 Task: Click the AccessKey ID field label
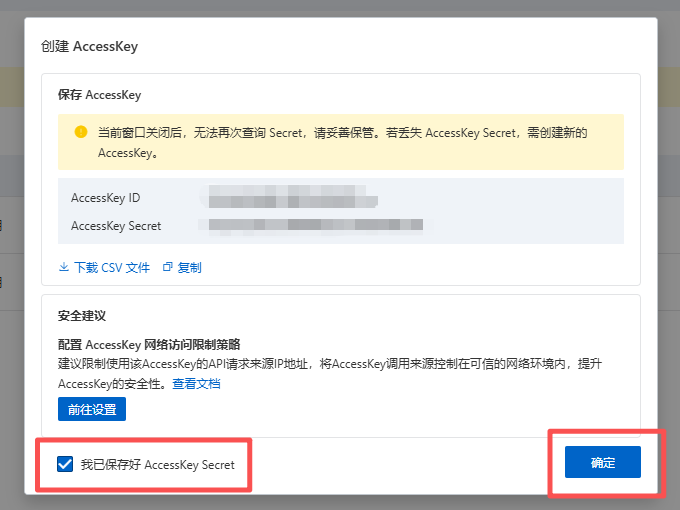pos(106,199)
